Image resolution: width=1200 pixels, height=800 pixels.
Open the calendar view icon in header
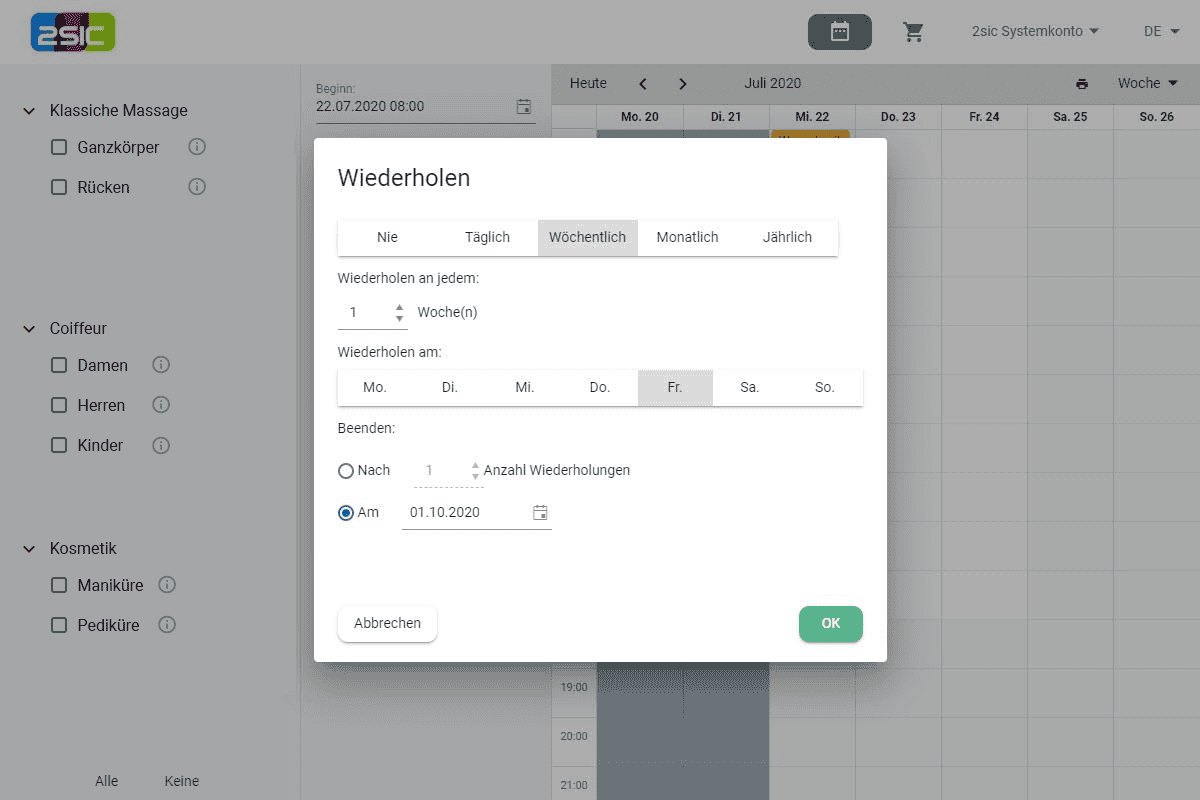[x=839, y=32]
